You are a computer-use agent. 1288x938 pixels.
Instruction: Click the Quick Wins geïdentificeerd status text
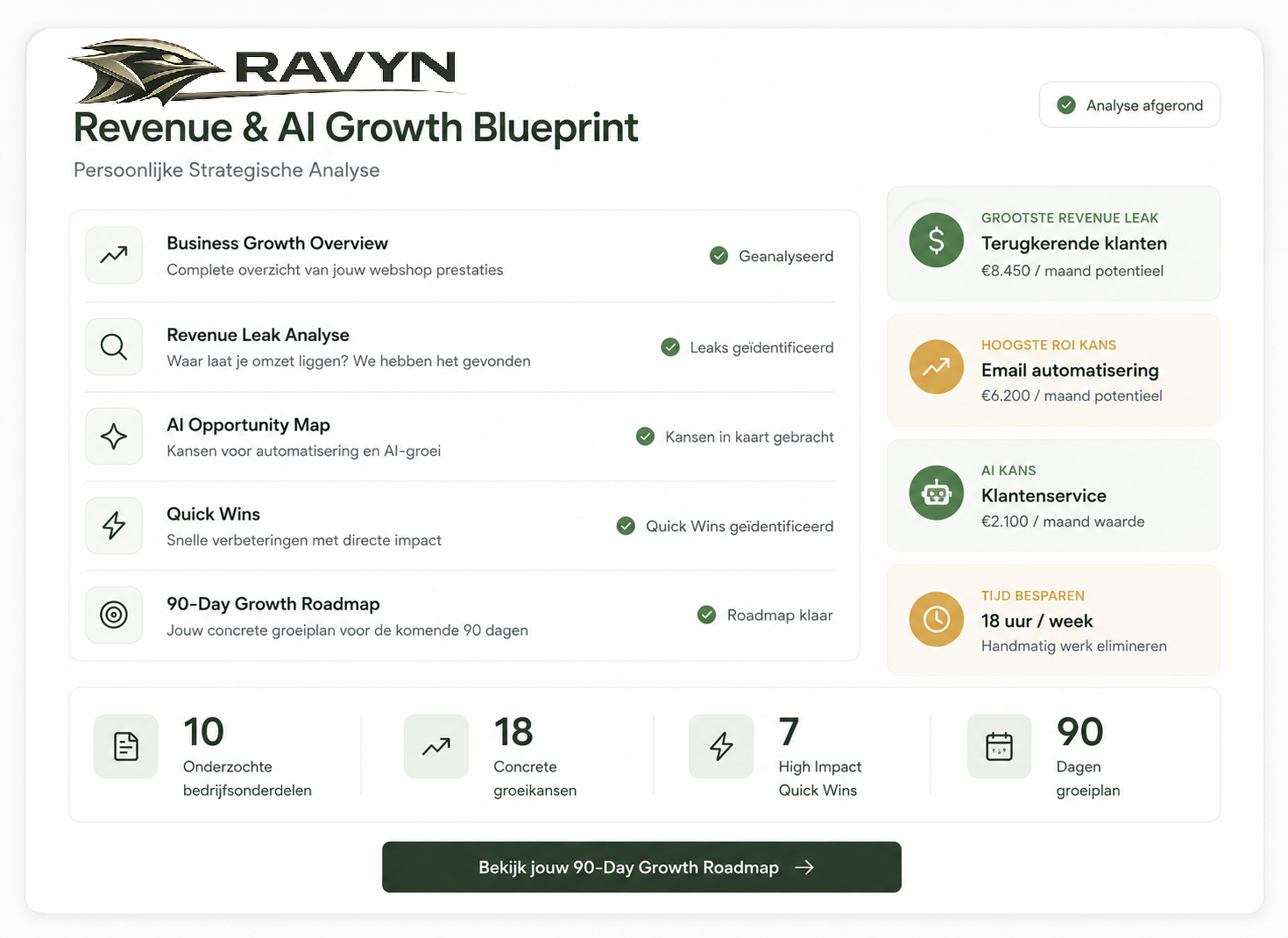coord(740,526)
